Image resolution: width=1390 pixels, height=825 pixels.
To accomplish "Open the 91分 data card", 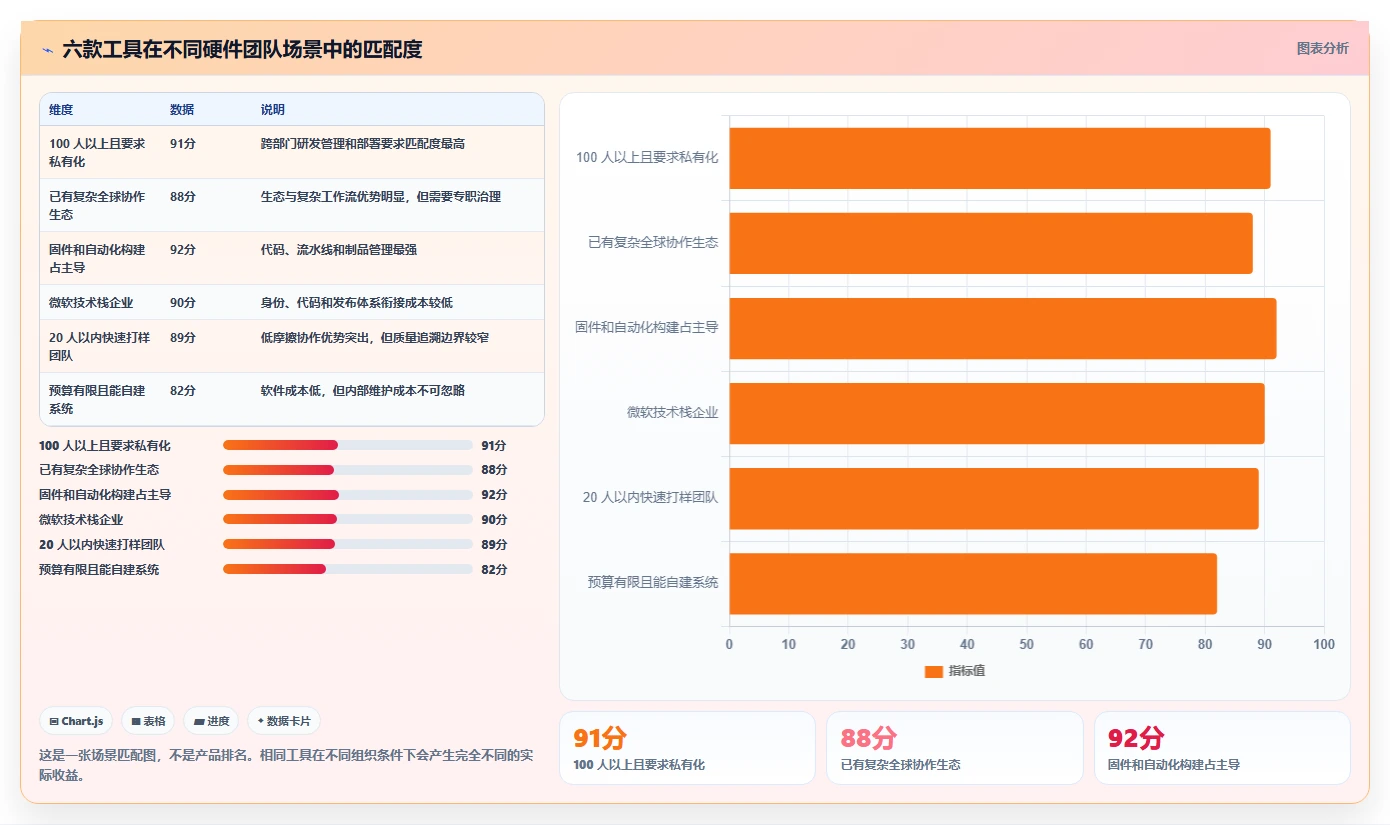I will tap(687, 748).
